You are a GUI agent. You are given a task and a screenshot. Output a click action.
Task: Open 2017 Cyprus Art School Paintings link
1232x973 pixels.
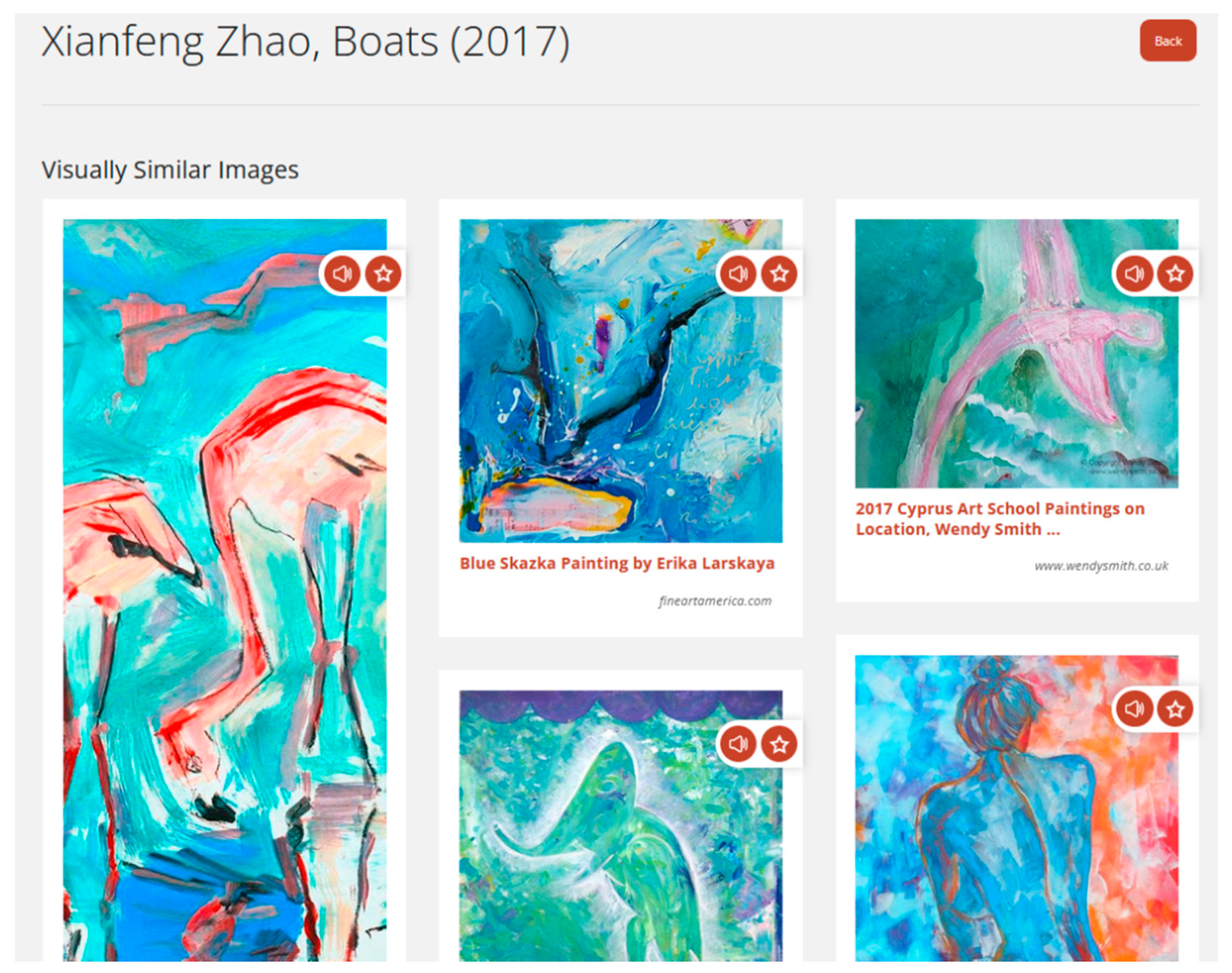click(1000, 519)
